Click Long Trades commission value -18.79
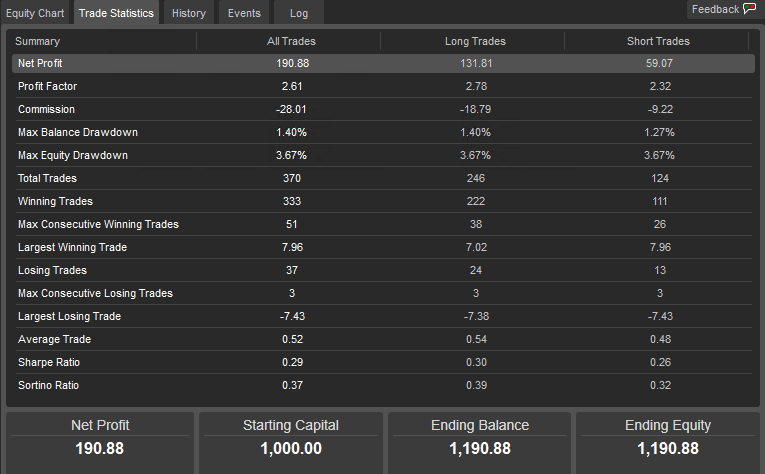This screenshot has width=765, height=474. point(475,109)
